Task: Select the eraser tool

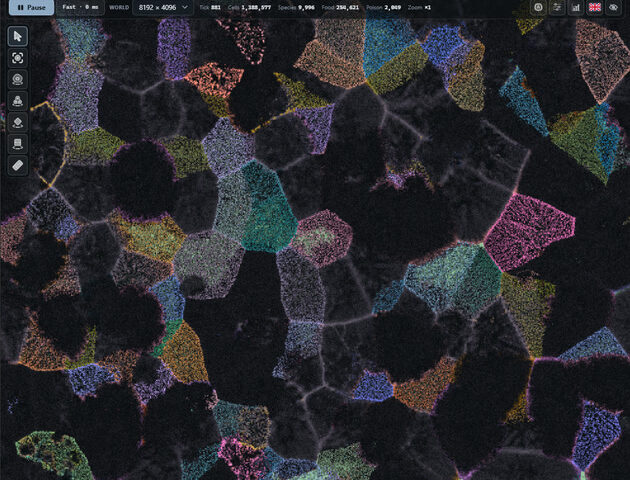Action: pos(17,165)
